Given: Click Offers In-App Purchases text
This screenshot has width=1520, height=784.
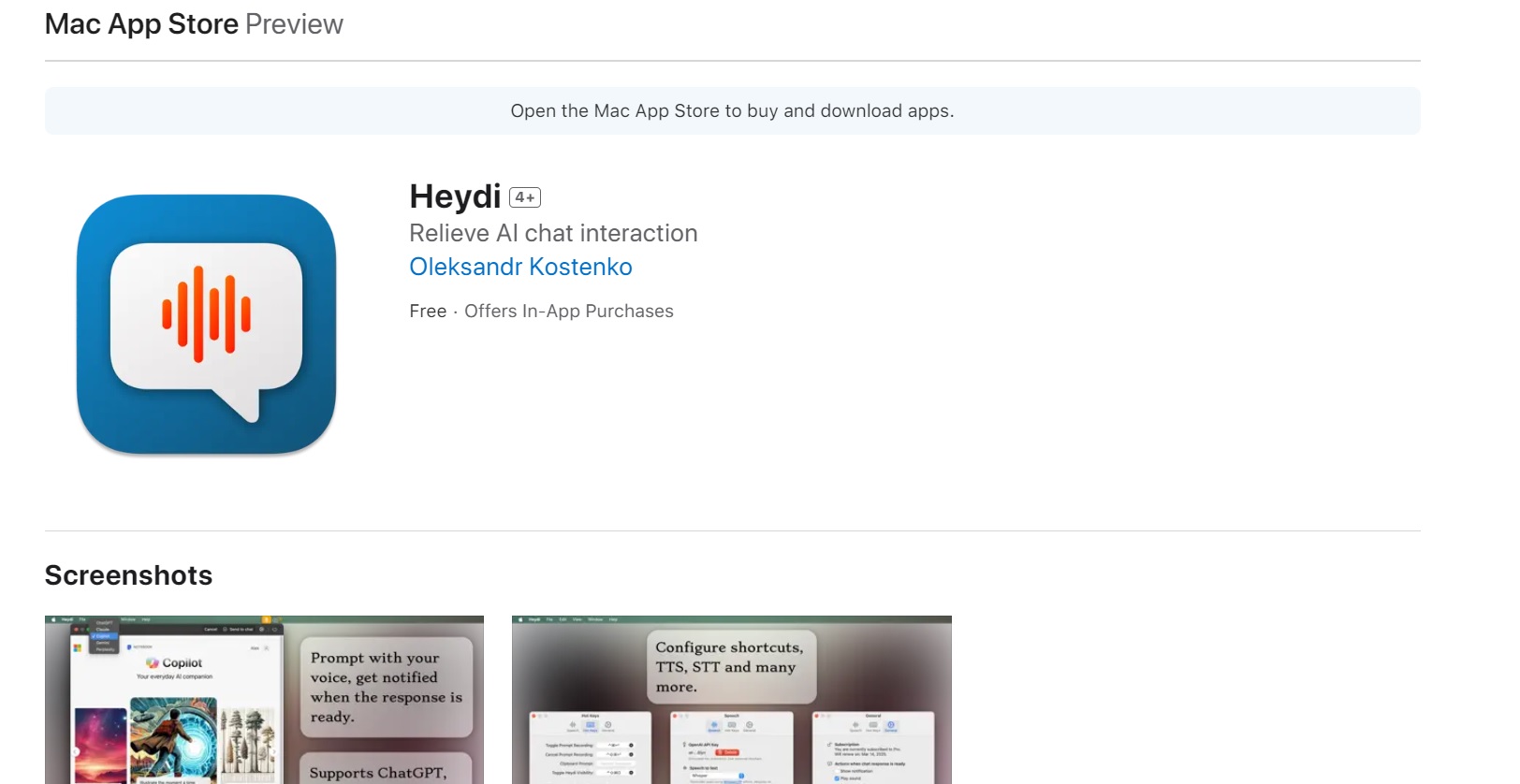Looking at the screenshot, I should coord(569,311).
